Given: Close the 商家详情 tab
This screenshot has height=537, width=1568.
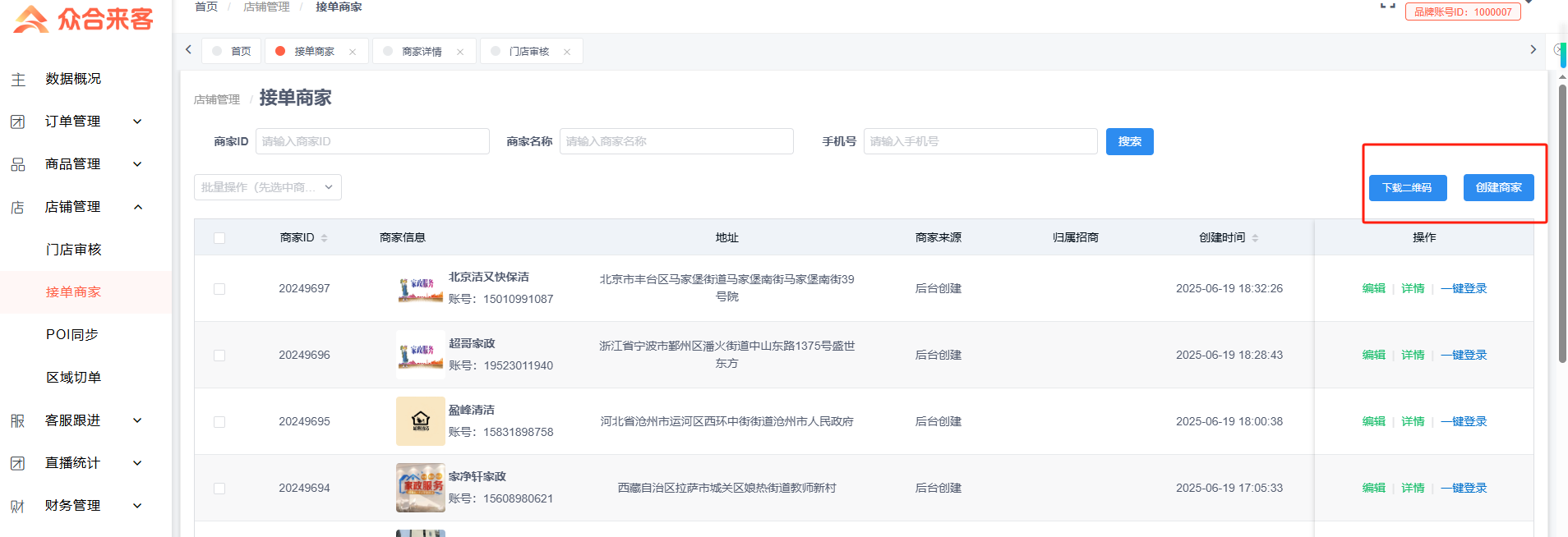Looking at the screenshot, I should (x=460, y=52).
